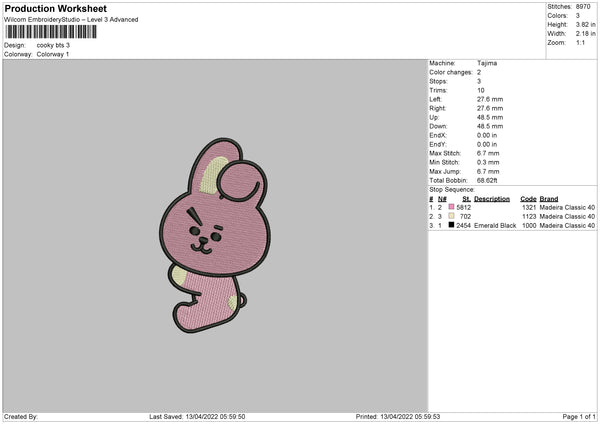
Task: Click Total Bobbin value 68.62ft
Action: click(x=487, y=180)
